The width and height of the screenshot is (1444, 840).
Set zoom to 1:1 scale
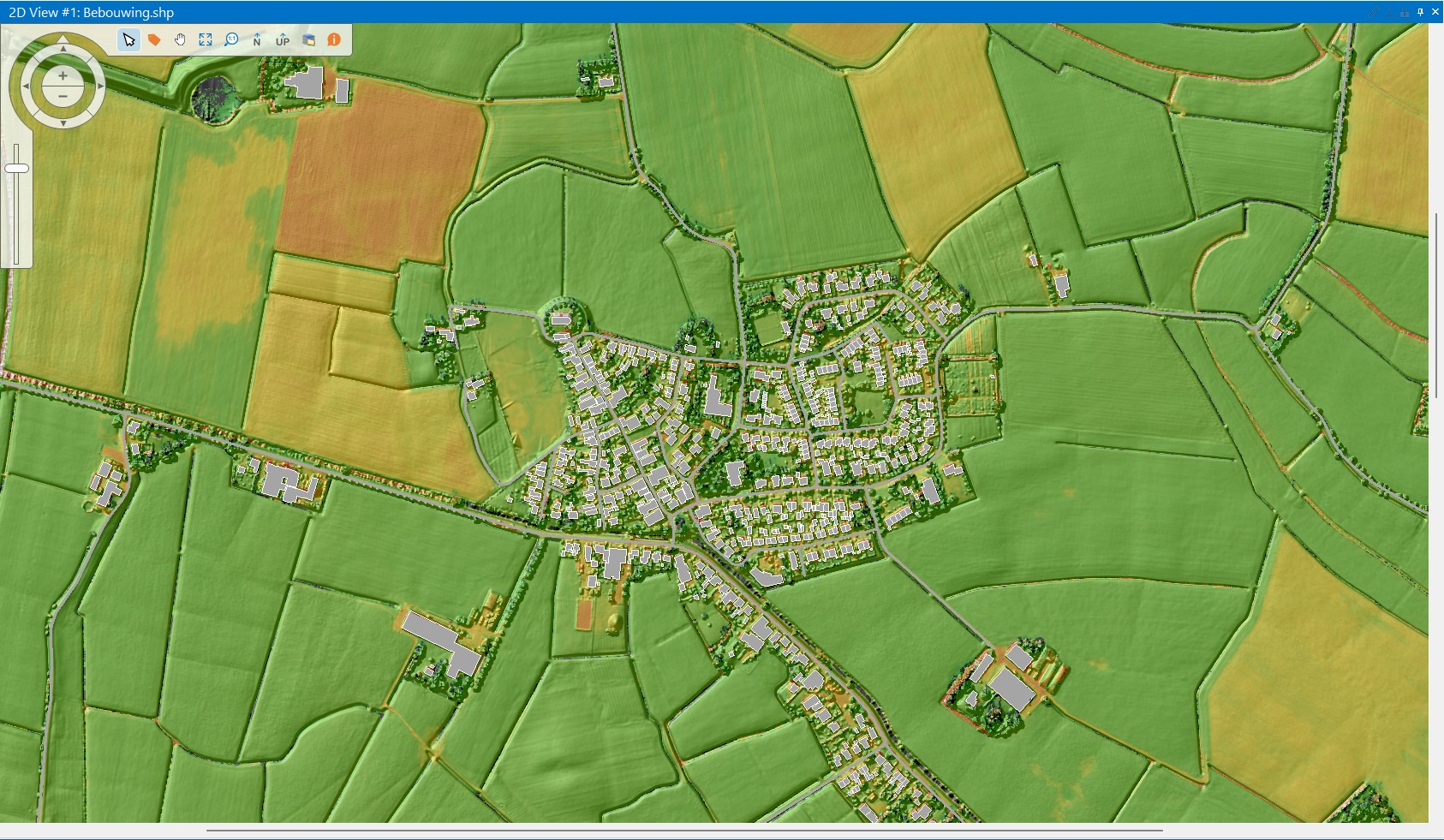pyautogui.click(x=231, y=39)
